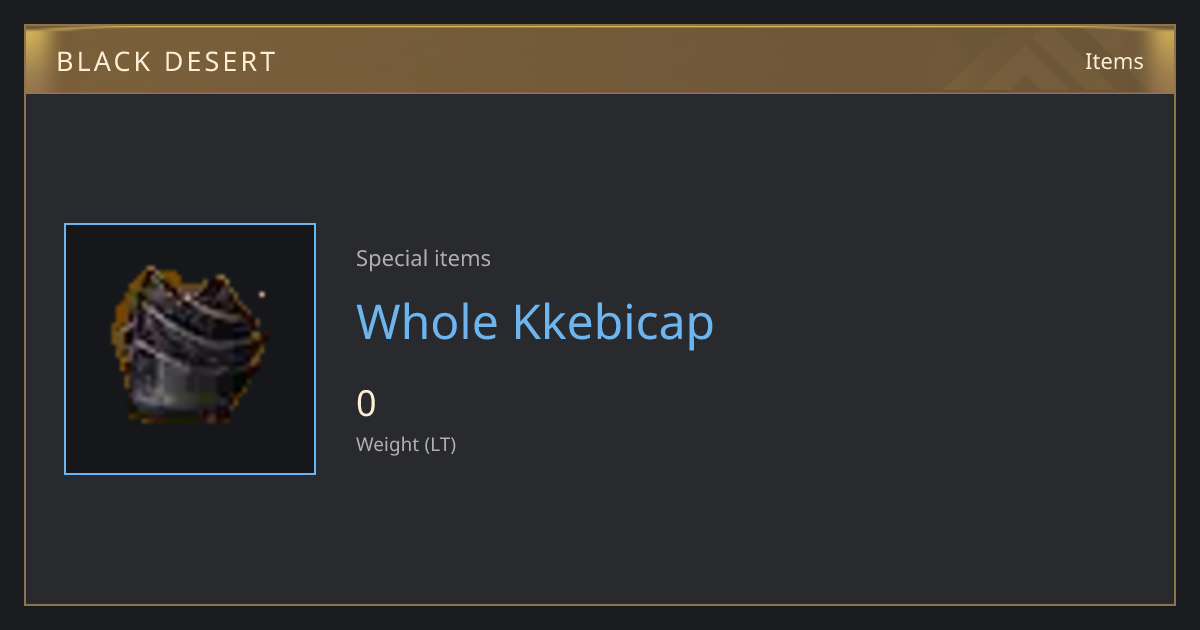
Task: Click the Whole Kkebicap cap item icon
Action: pyautogui.click(x=188, y=345)
